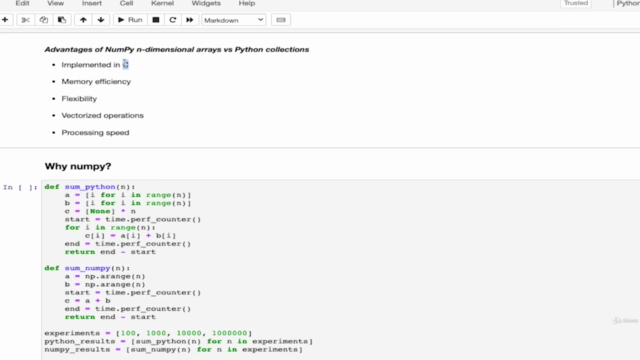640x360 pixels.
Task: Click the 'c[i] = a[i] + b[i]' line
Action: click(x=131, y=236)
